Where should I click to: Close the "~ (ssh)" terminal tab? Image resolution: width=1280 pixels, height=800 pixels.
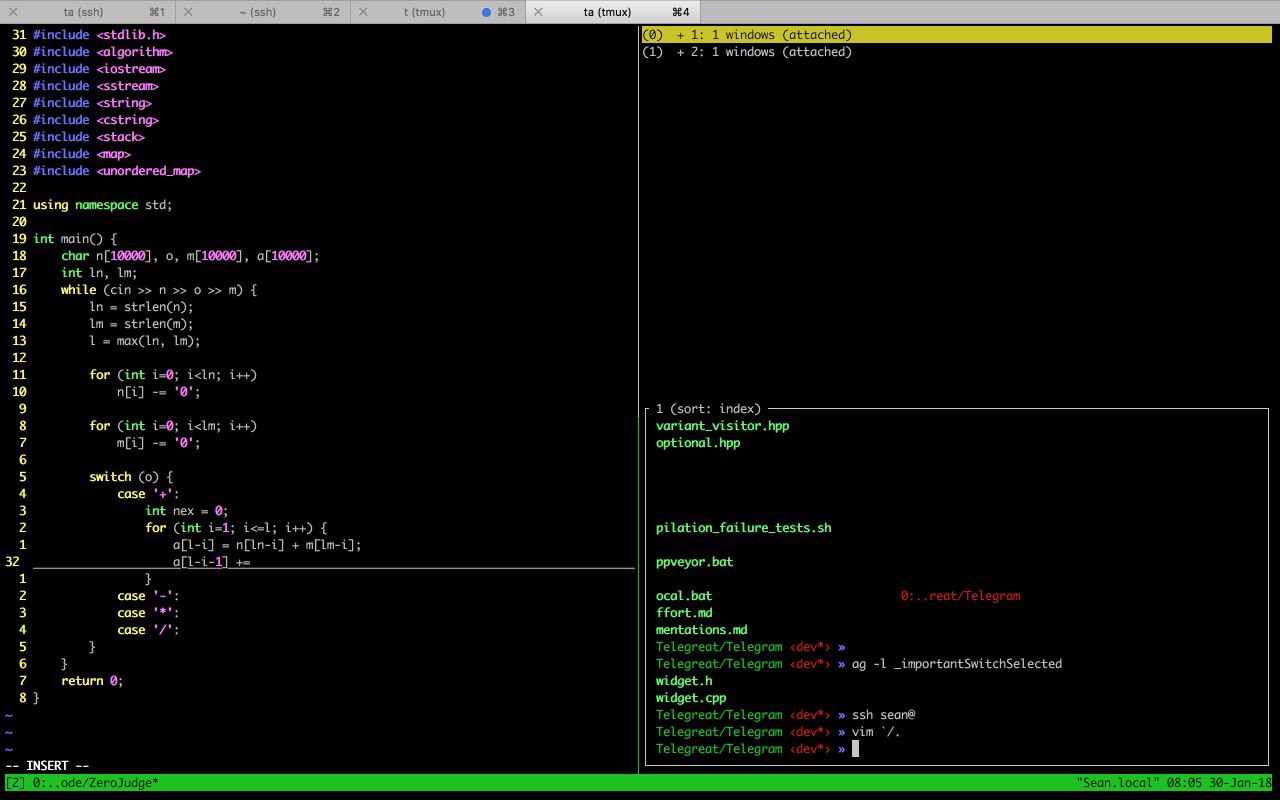pos(189,12)
